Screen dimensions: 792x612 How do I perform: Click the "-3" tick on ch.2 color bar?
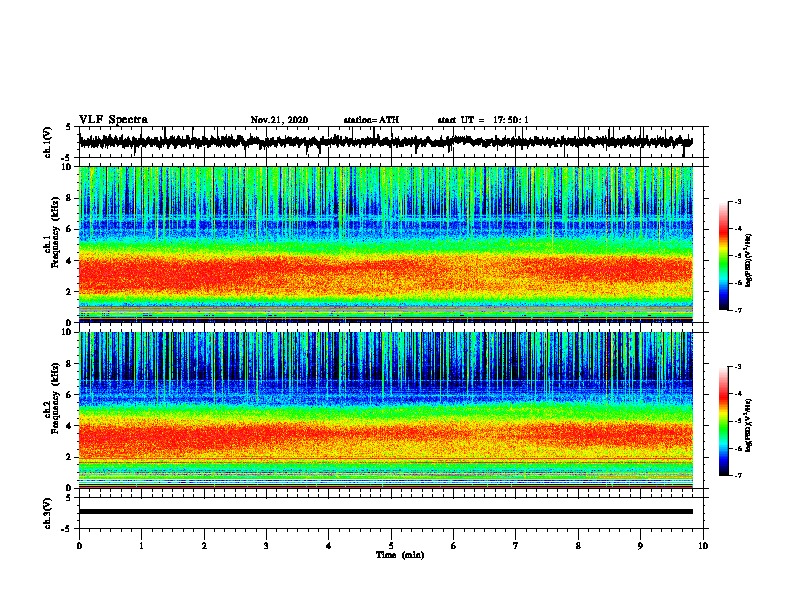click(737, 367)
